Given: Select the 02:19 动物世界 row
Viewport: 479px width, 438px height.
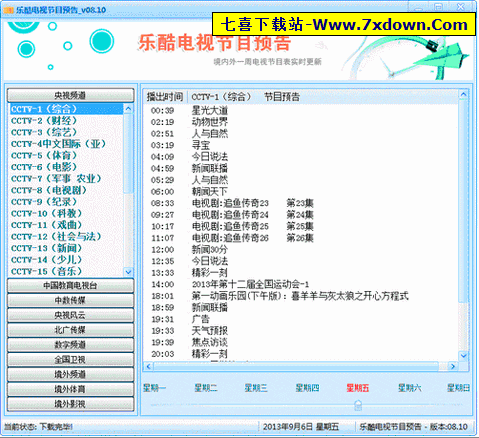Looking at the screenshot, I should pos(302,122).
